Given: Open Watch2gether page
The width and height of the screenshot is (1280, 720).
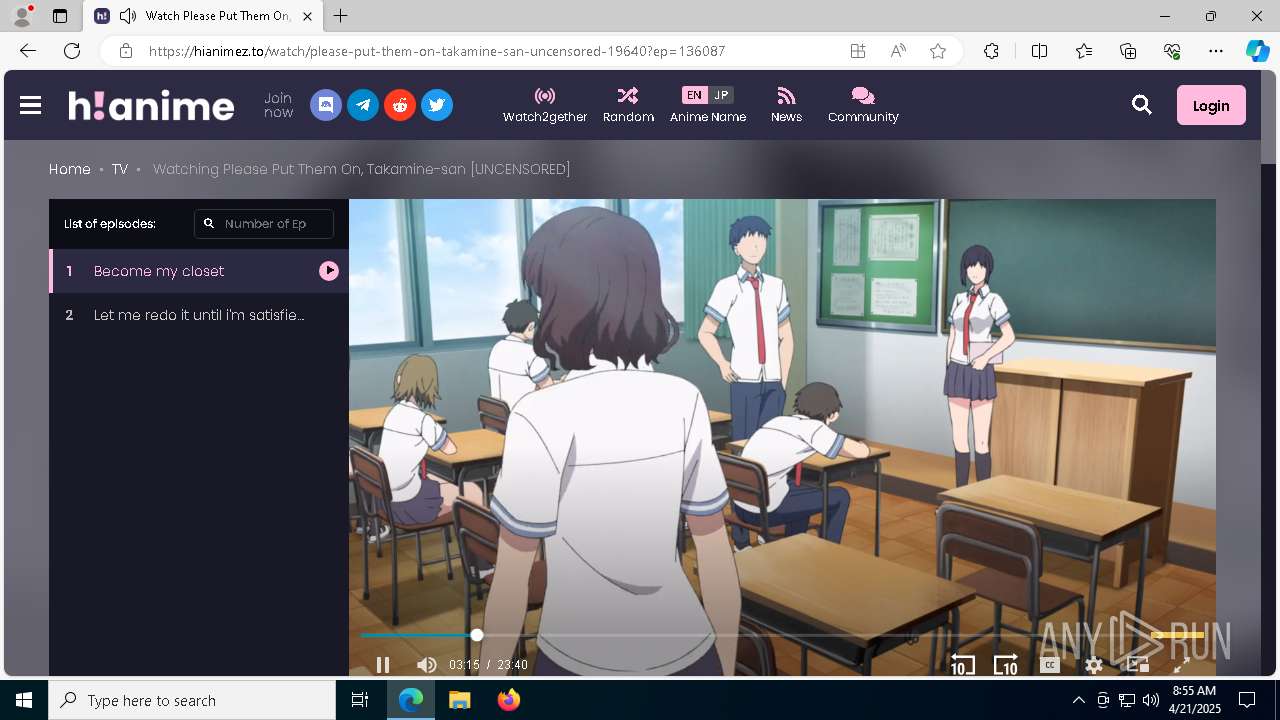Looking at the screenshot, I should 545,105.
